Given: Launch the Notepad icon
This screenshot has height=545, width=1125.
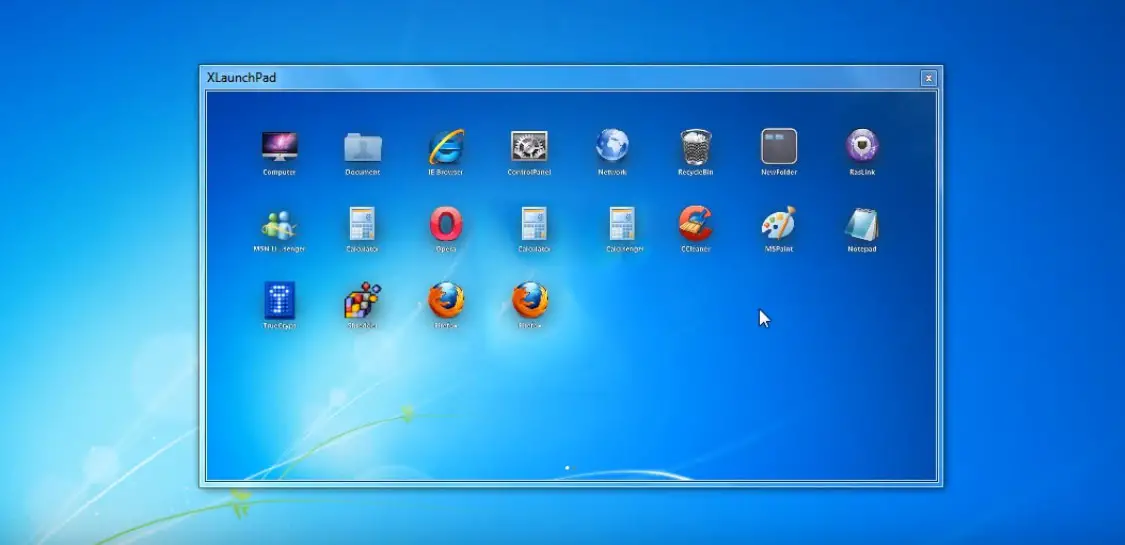Looking at the screenshot, I should (x=862, y=224).
